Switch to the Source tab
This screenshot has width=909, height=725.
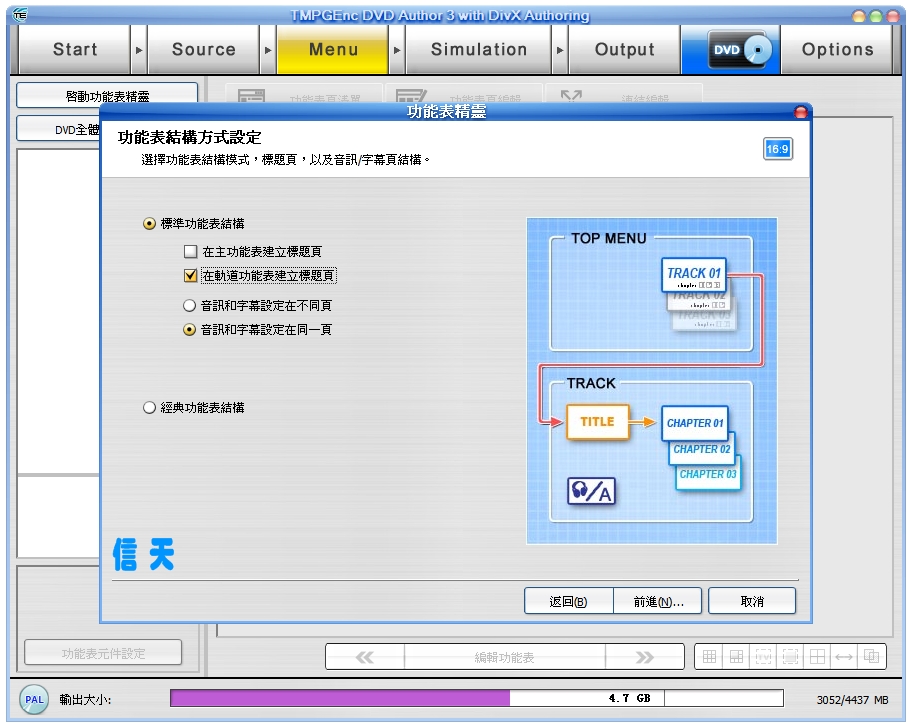point(204,50)
